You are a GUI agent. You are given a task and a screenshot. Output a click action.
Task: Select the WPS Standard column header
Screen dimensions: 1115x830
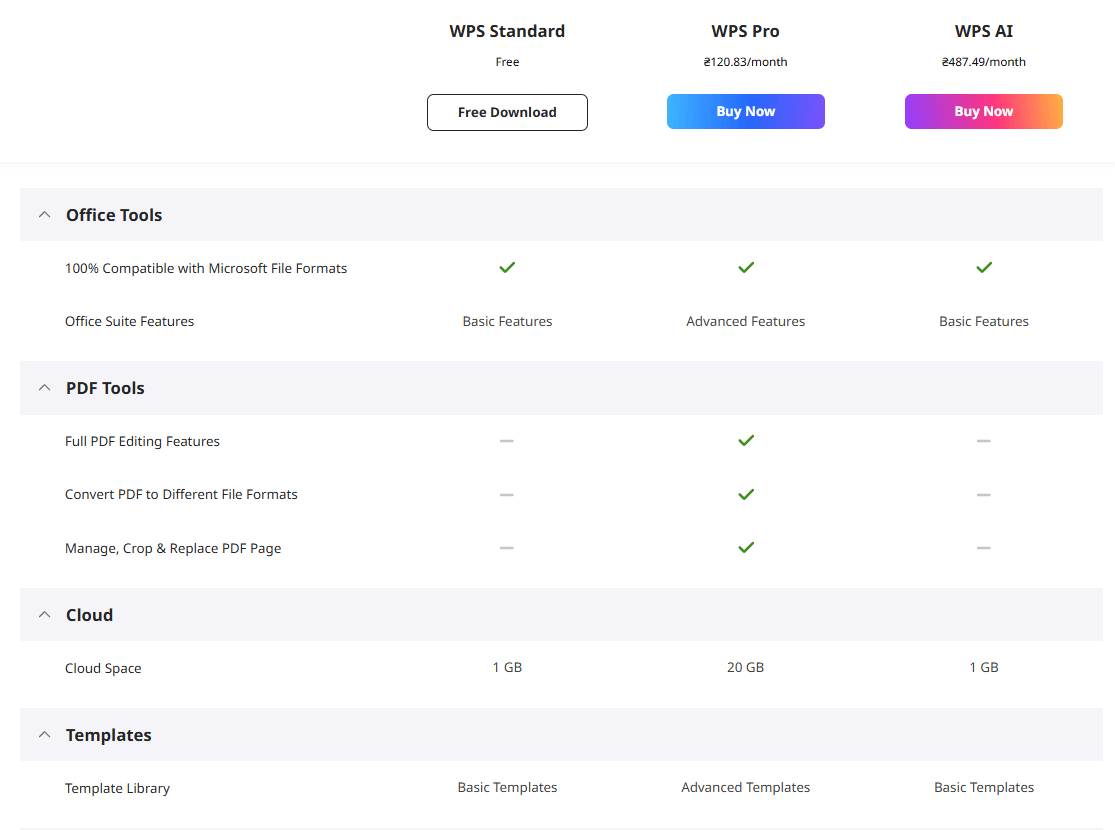pos(507,31)
